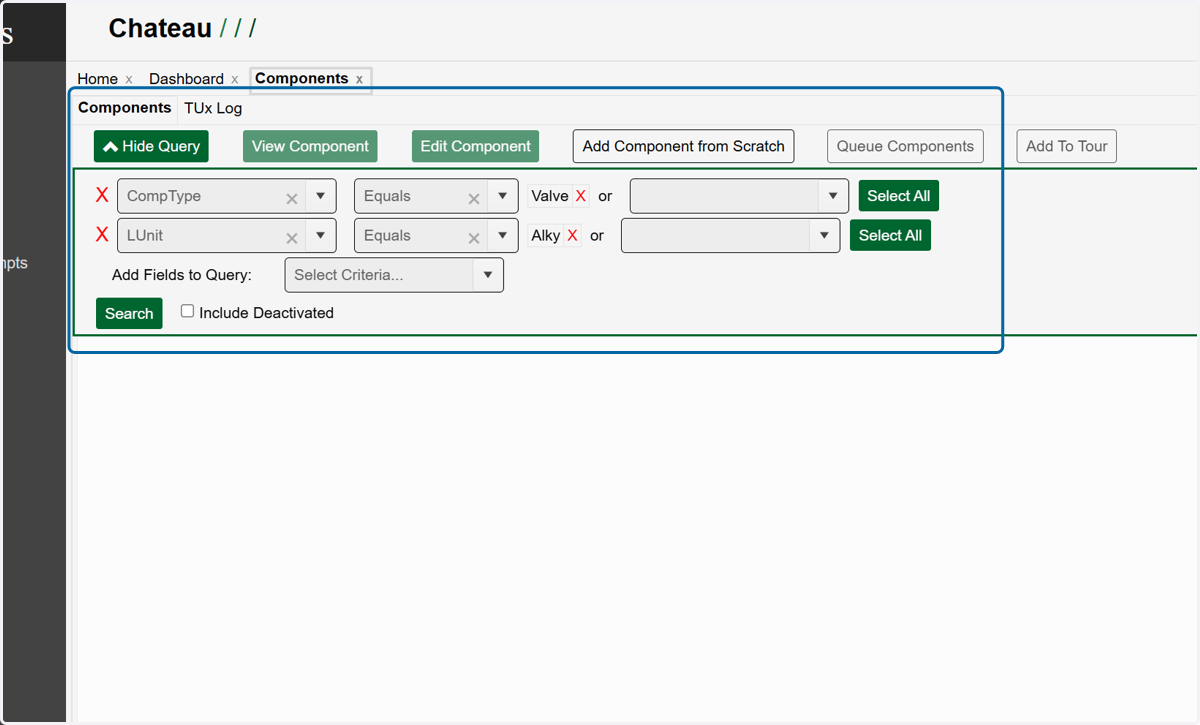The image size is (1200, 725).
Task: Click Select All in CompType row
Action: point(899,196)
